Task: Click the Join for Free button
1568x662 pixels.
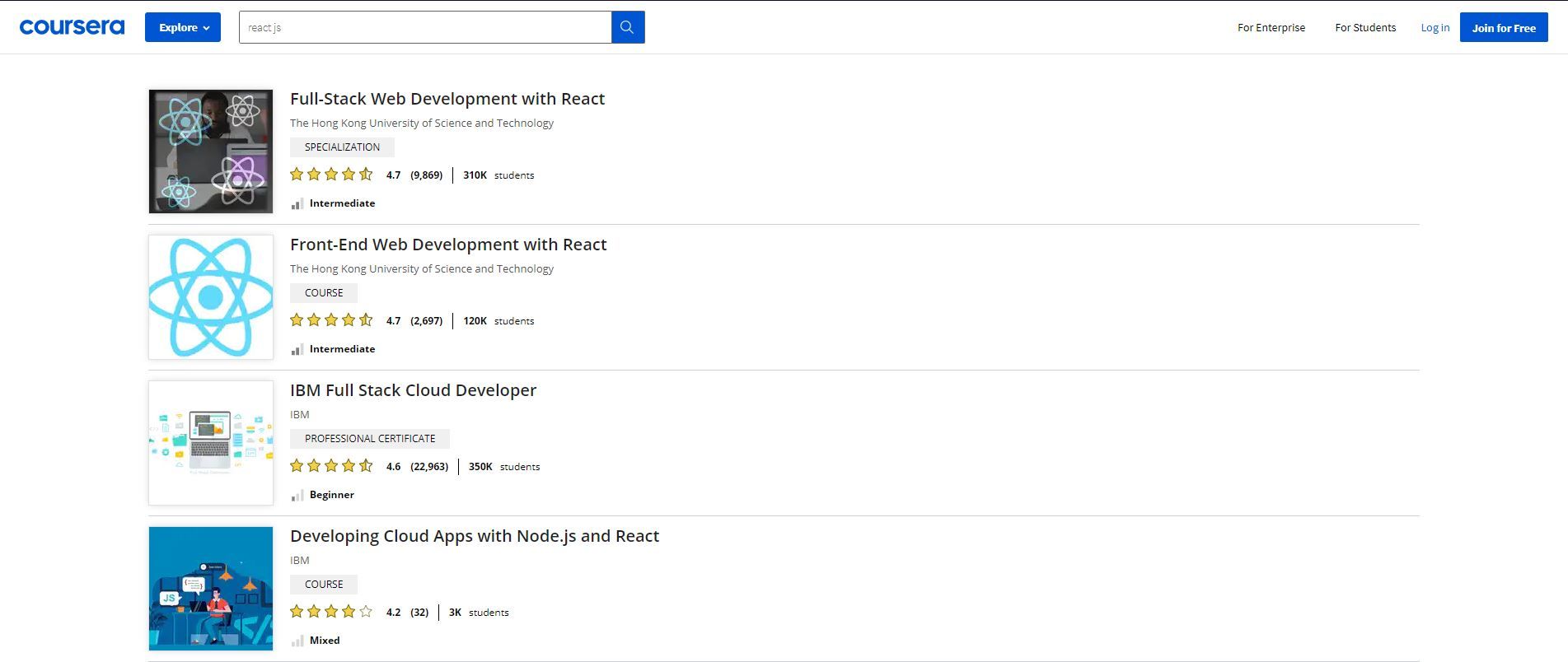Action: point(1504,27)
